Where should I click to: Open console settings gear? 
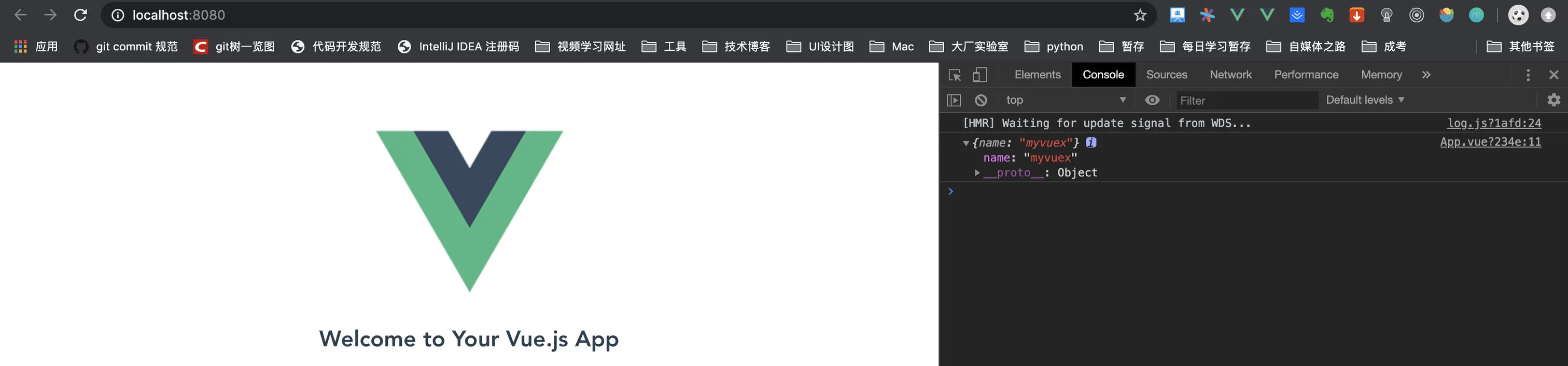(1554, 100)
